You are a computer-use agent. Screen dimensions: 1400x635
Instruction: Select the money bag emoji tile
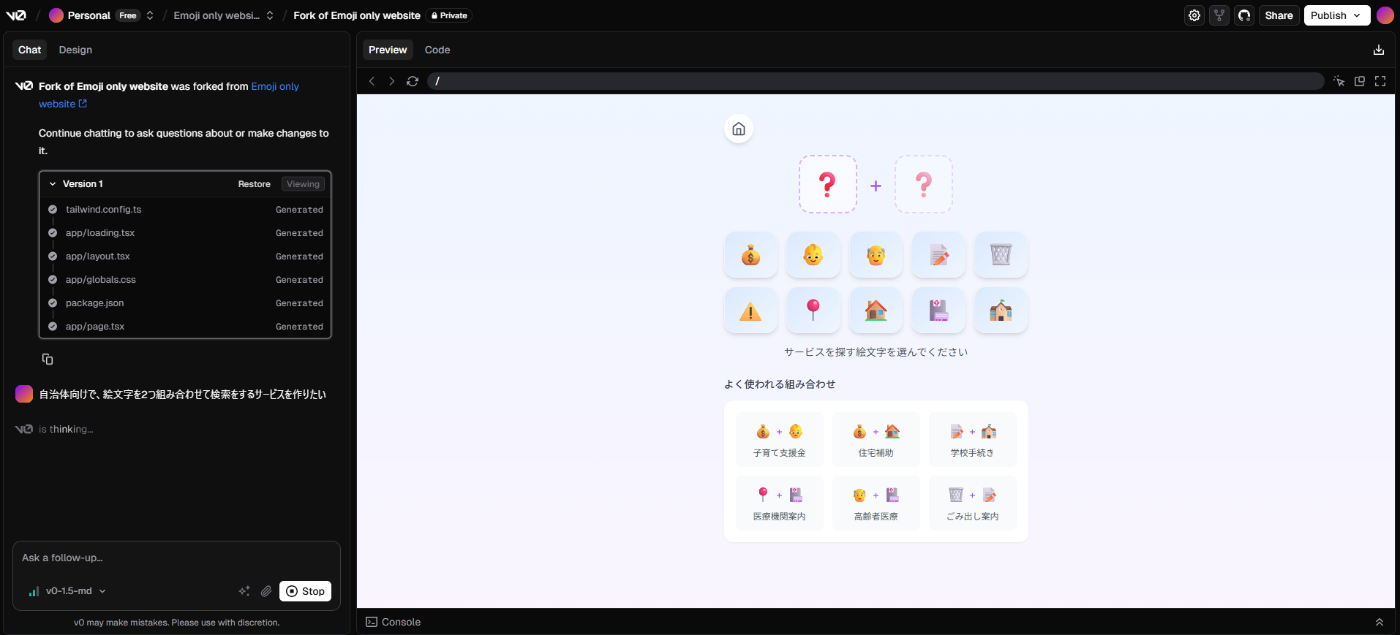751,255
